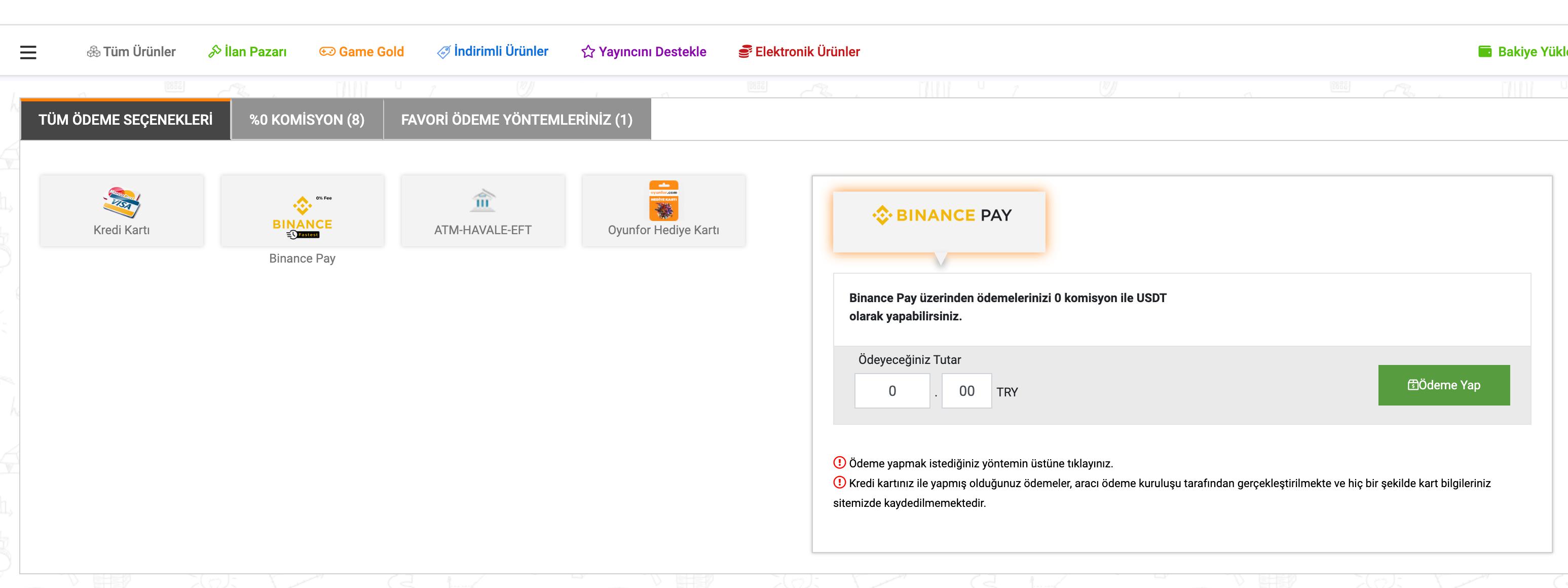
Task: Click the Yayıncını Destekle star icon
Action: [x=588, y=52]
